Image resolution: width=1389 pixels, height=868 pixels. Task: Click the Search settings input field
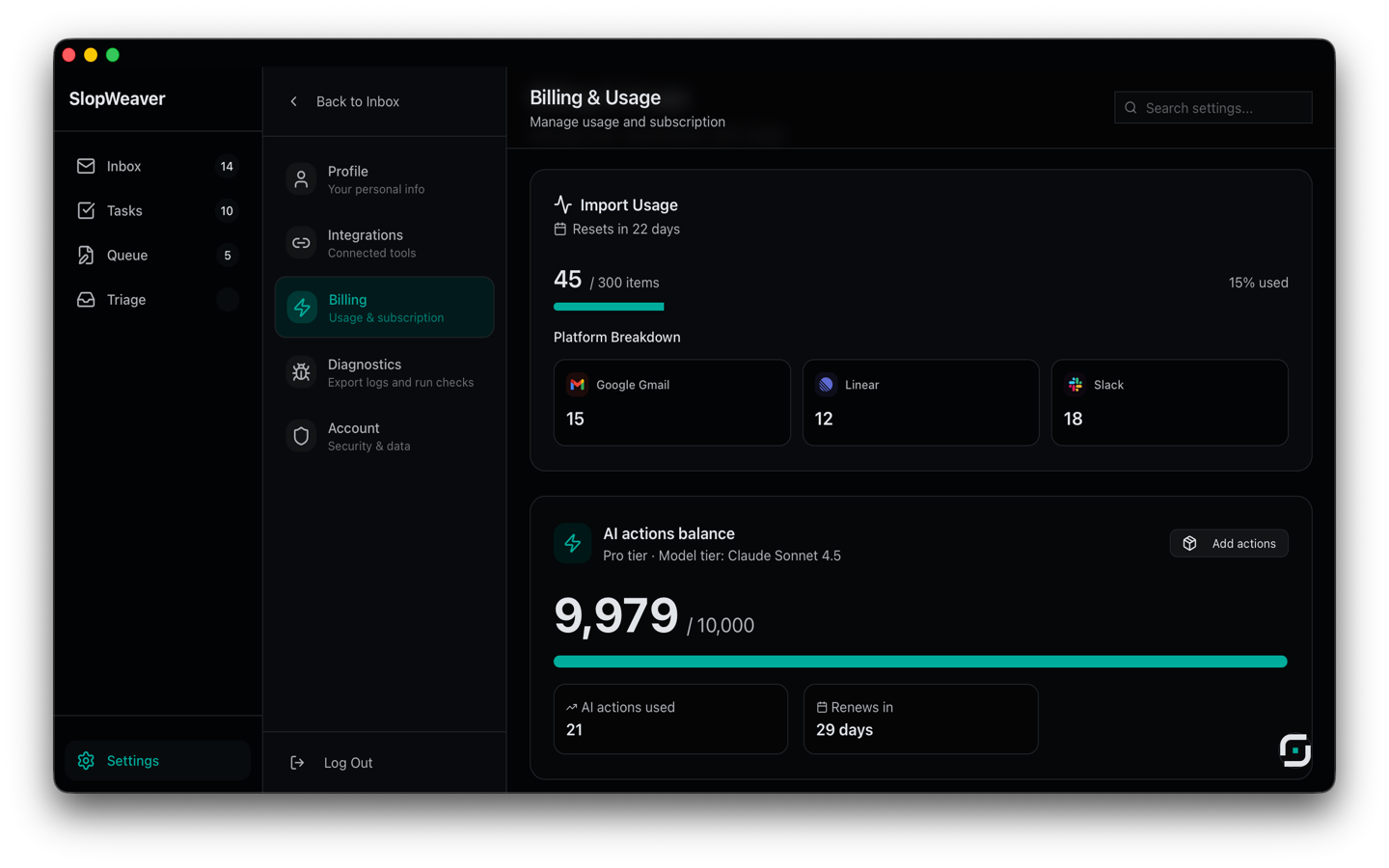pyautogui.click(x=1213, y=108)
